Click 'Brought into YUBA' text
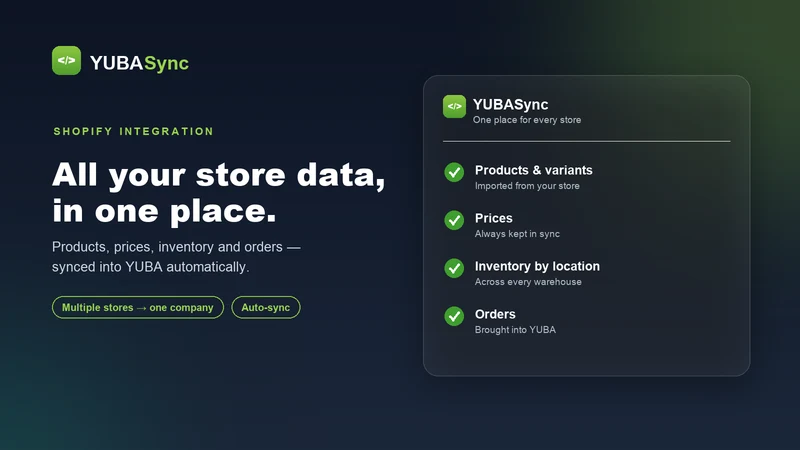This screenshot has width=800, height=450. point(515,330)
